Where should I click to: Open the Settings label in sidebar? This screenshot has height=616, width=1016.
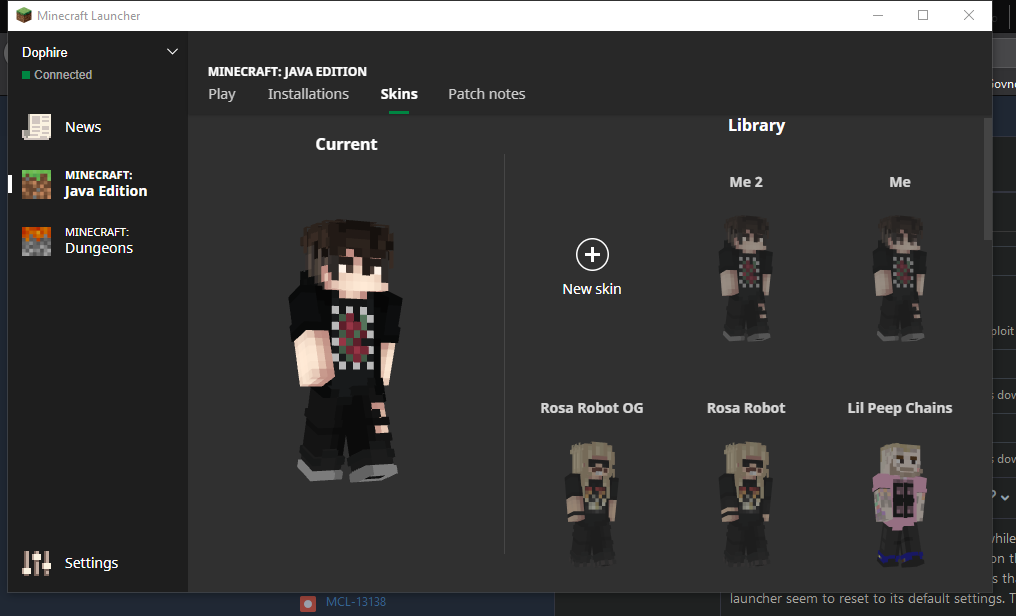91,563
